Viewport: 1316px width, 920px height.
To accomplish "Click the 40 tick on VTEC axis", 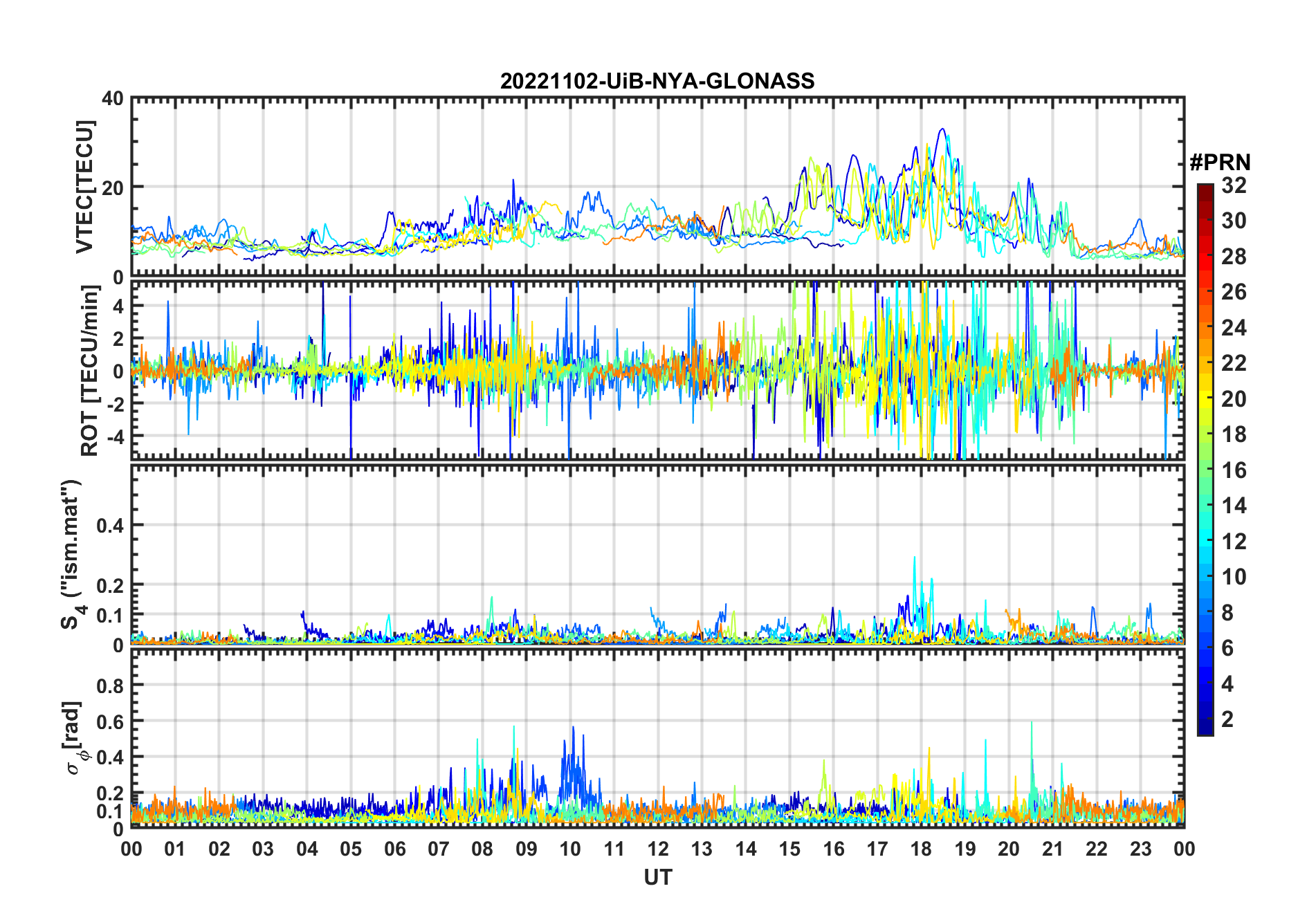I will coord(113,99).
